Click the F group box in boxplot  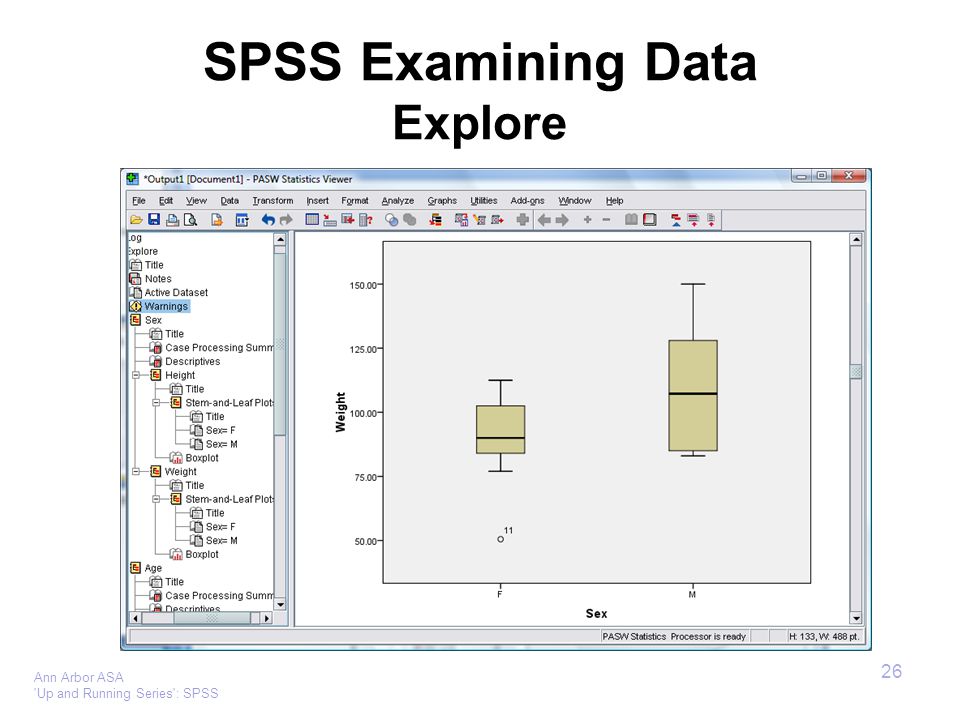pos(501,429)
